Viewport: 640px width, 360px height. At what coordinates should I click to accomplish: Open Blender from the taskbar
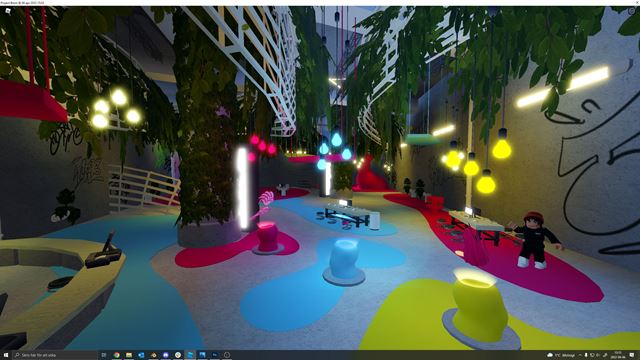pyautogui.click(x=153, y=355)
